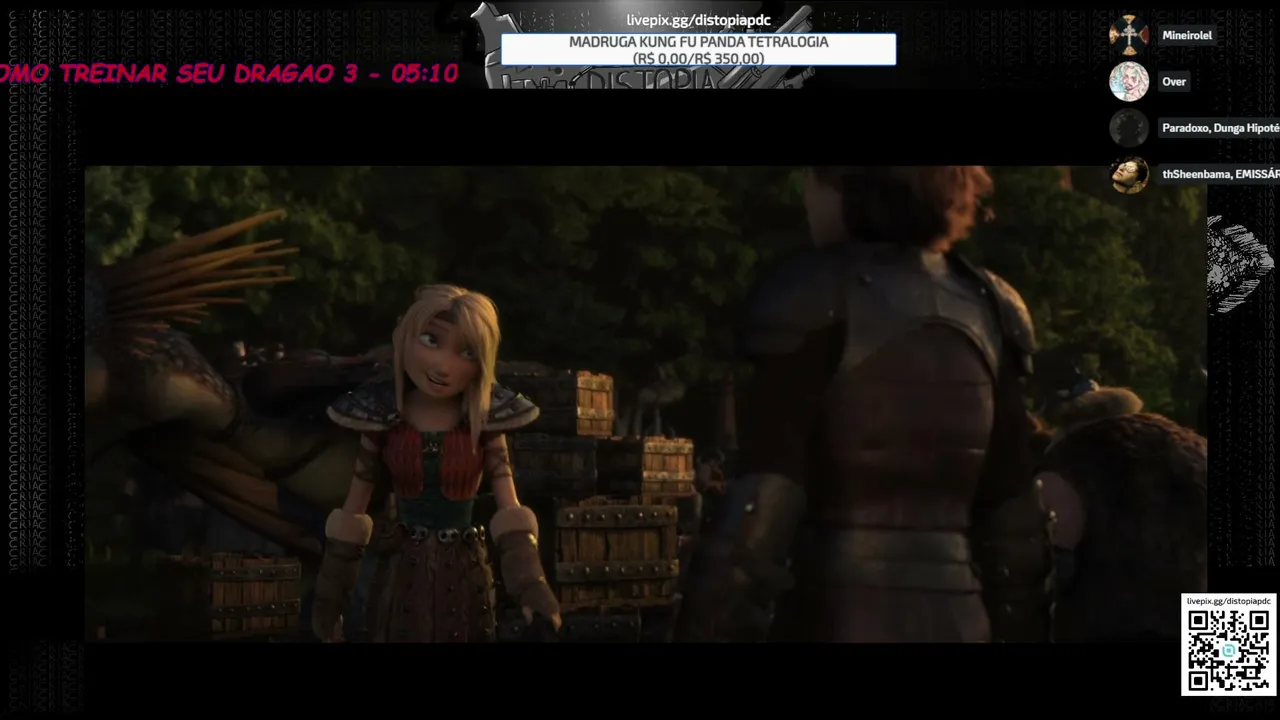Click the (R$ 0.00/R$ 350.00) goal amount
This screenshot has height=720, width=1280.
[x=698, y=59]
